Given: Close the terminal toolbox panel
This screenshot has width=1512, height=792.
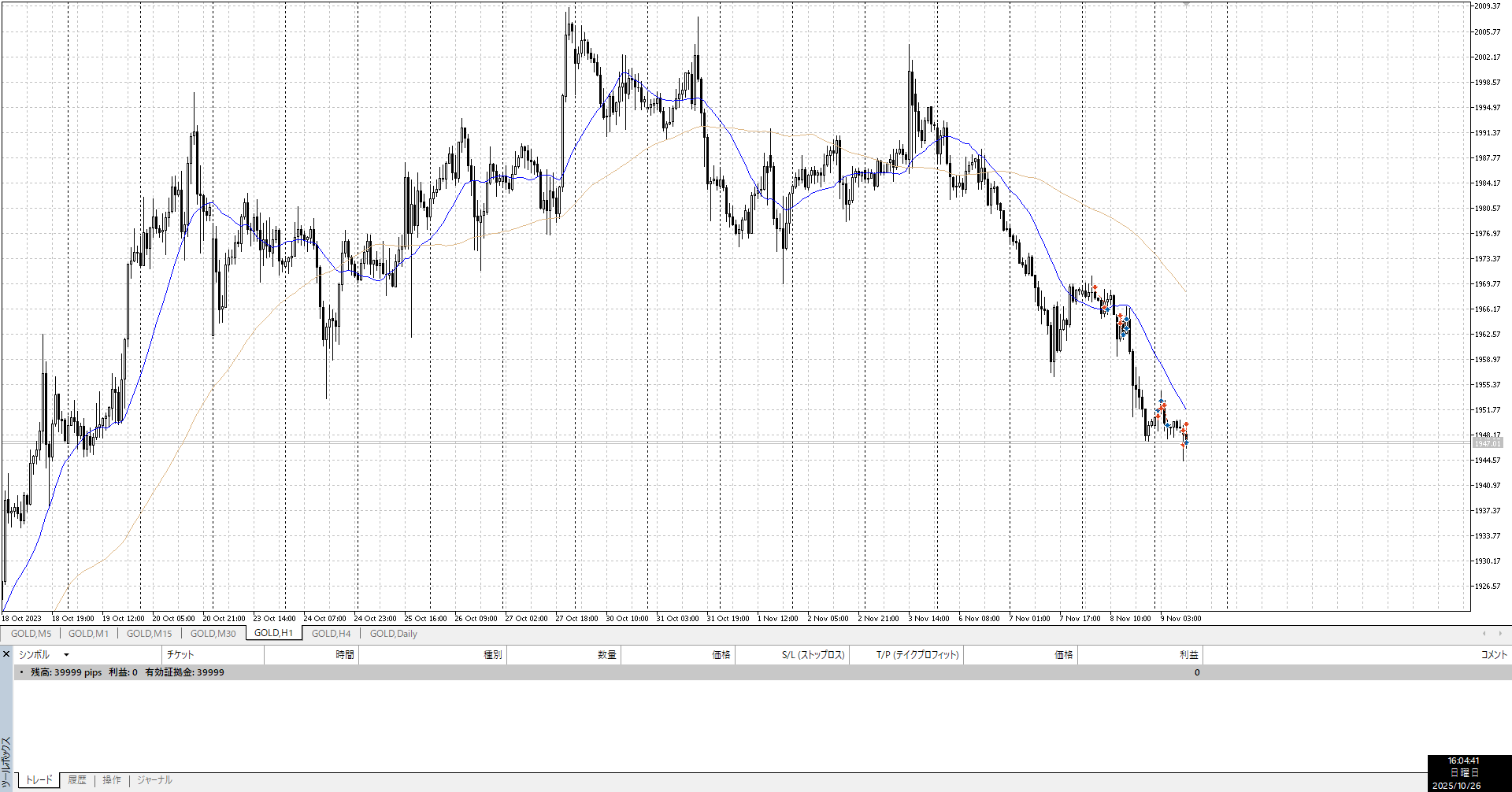Looking at the screenshot, I should [6, 654].
